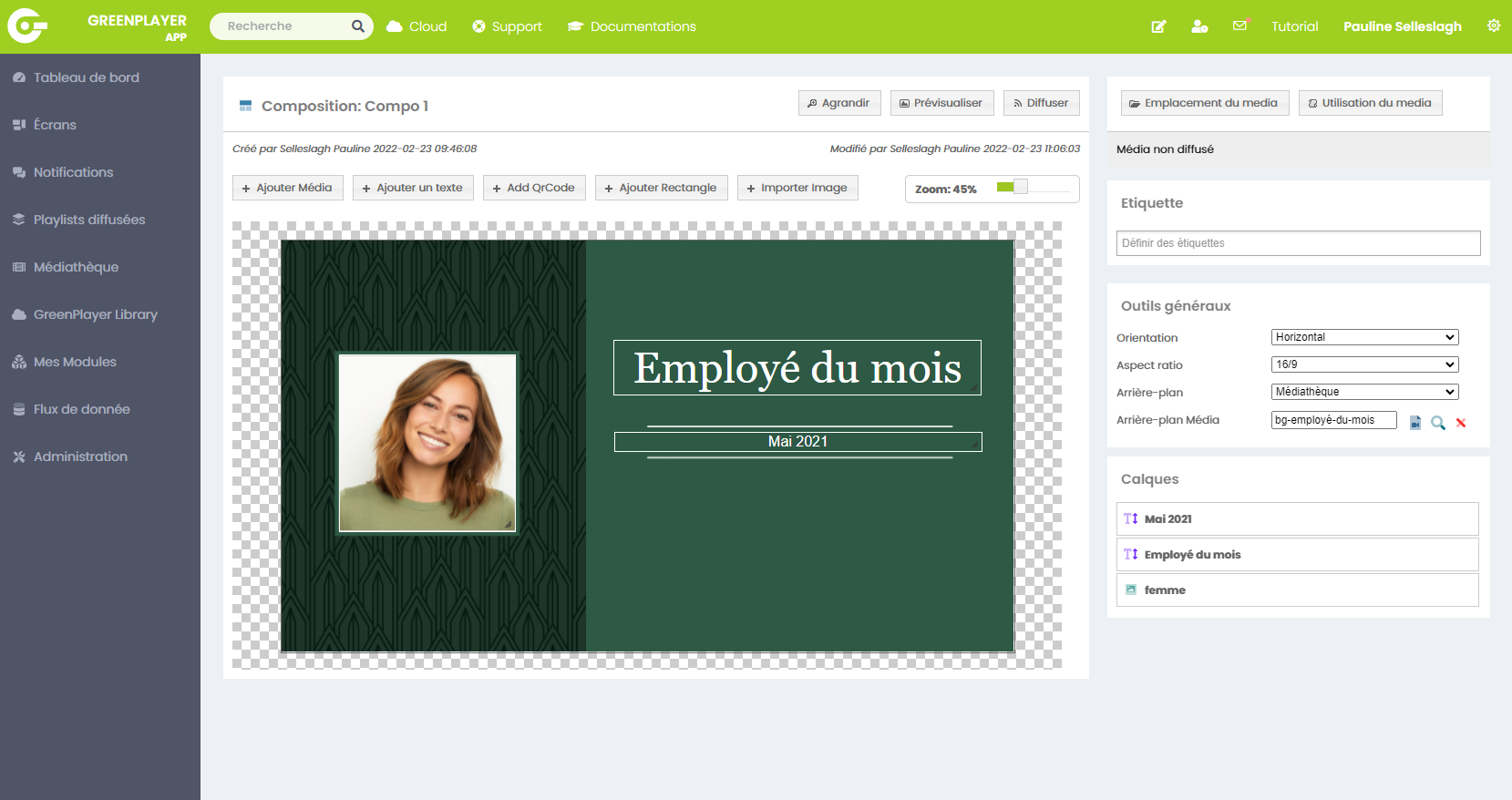The height and width of the screenshot is (800, 1512).
Task: Open the settings gear icon
Action: tap(1494, 26)
